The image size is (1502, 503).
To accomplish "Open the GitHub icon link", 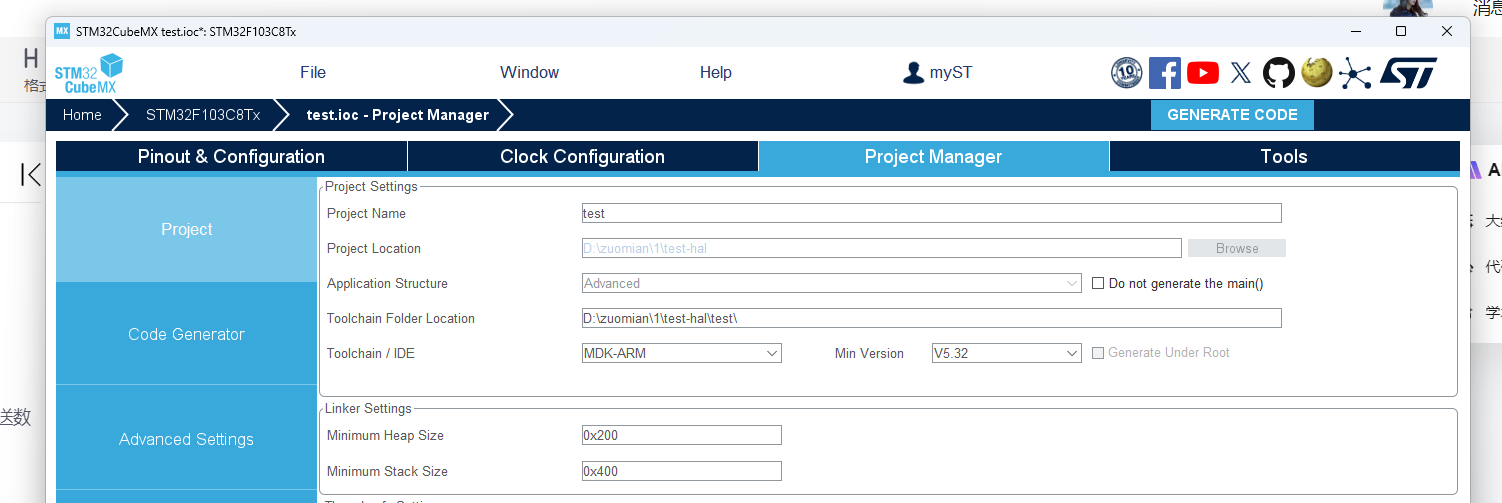I will 1279,72.
